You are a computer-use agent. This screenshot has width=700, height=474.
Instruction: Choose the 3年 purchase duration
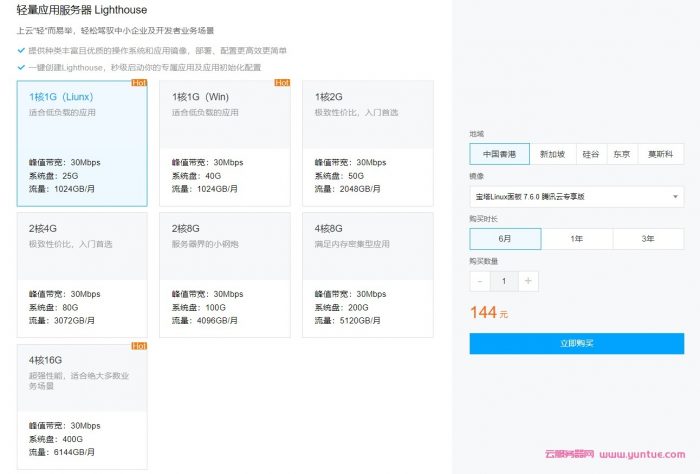pos(648,239)
